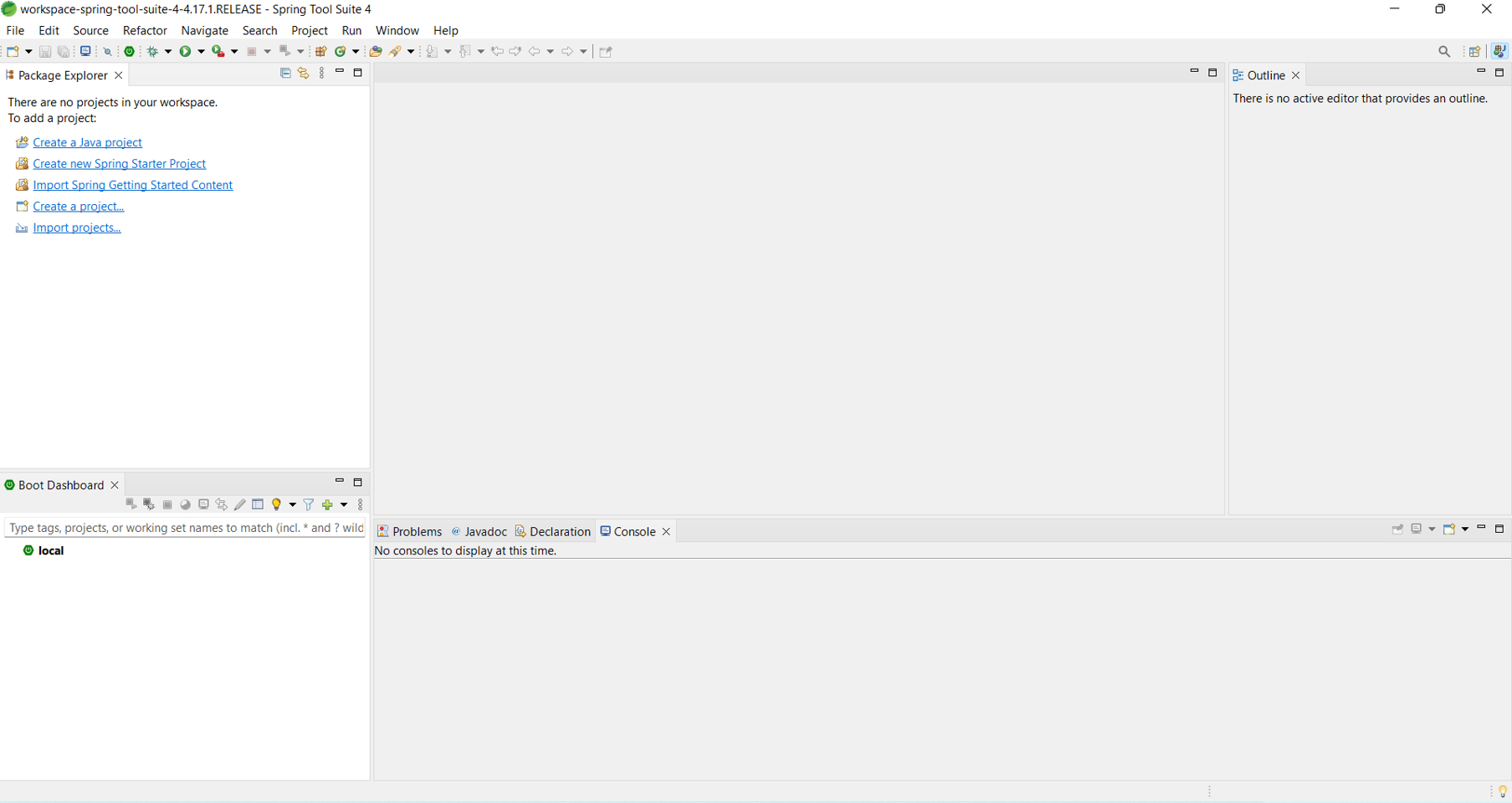This screenshot has height=803, width=1512.
Task: Toggle the filter funnel in Boot Dashboard
Action: (309, 504)
